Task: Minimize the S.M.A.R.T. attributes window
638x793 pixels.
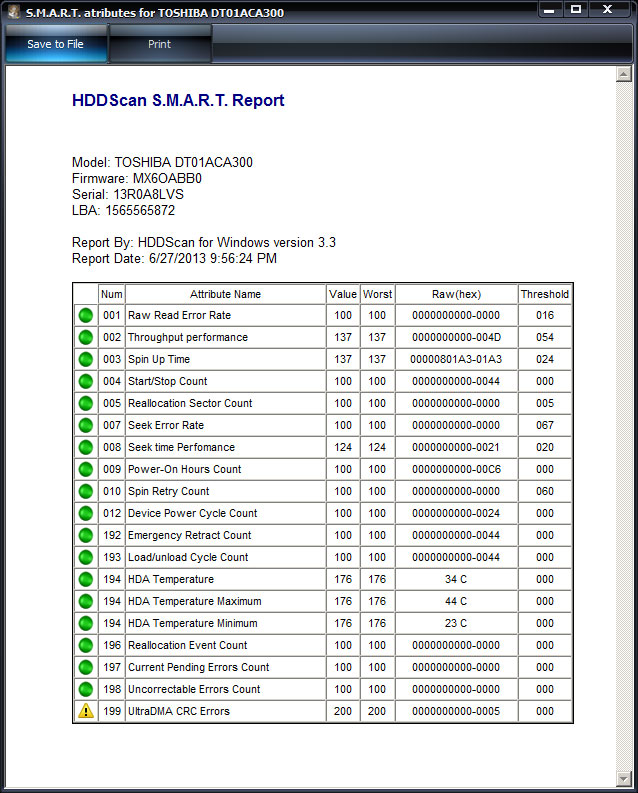Action: coord(550,10)
